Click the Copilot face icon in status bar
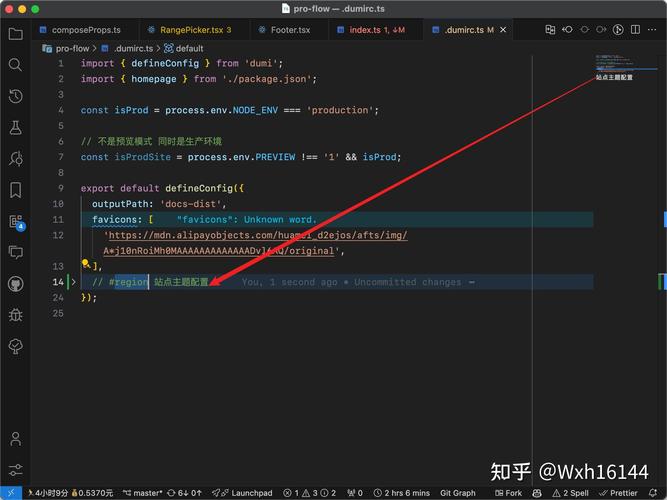Image resolution: width=667 pixels, height=500 pixels. [x=537, y=493]
